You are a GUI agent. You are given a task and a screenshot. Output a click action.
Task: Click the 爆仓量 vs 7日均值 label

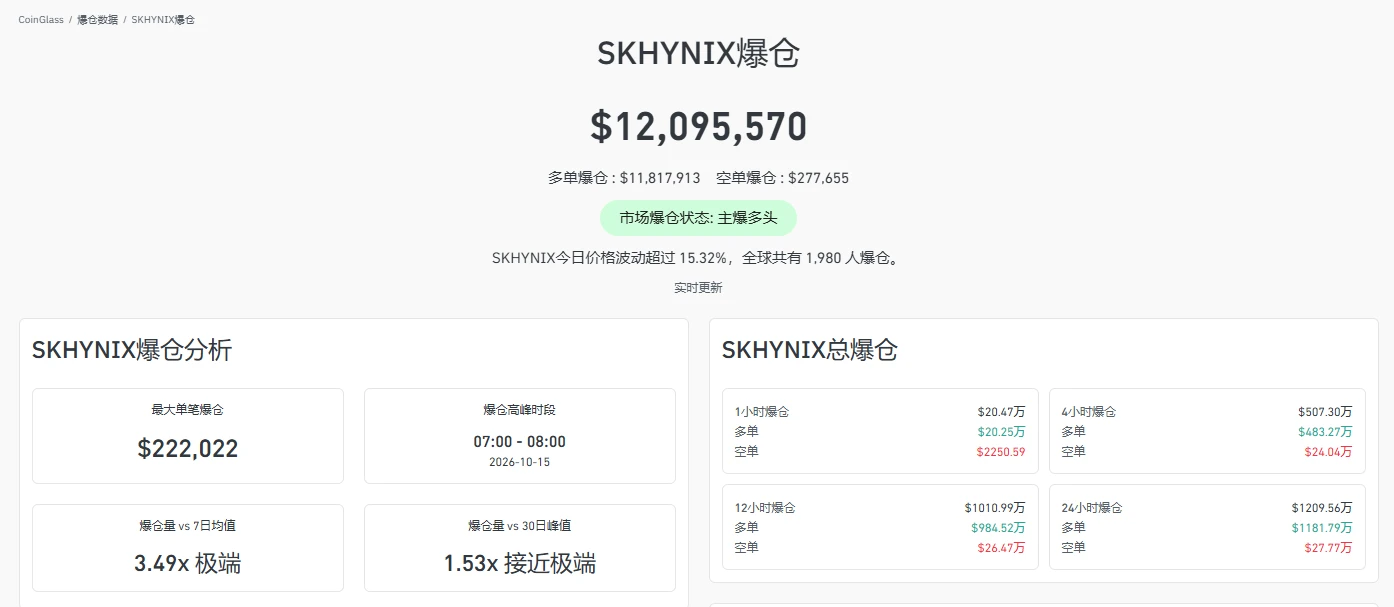pyautogui.click(x=188, y=526)
